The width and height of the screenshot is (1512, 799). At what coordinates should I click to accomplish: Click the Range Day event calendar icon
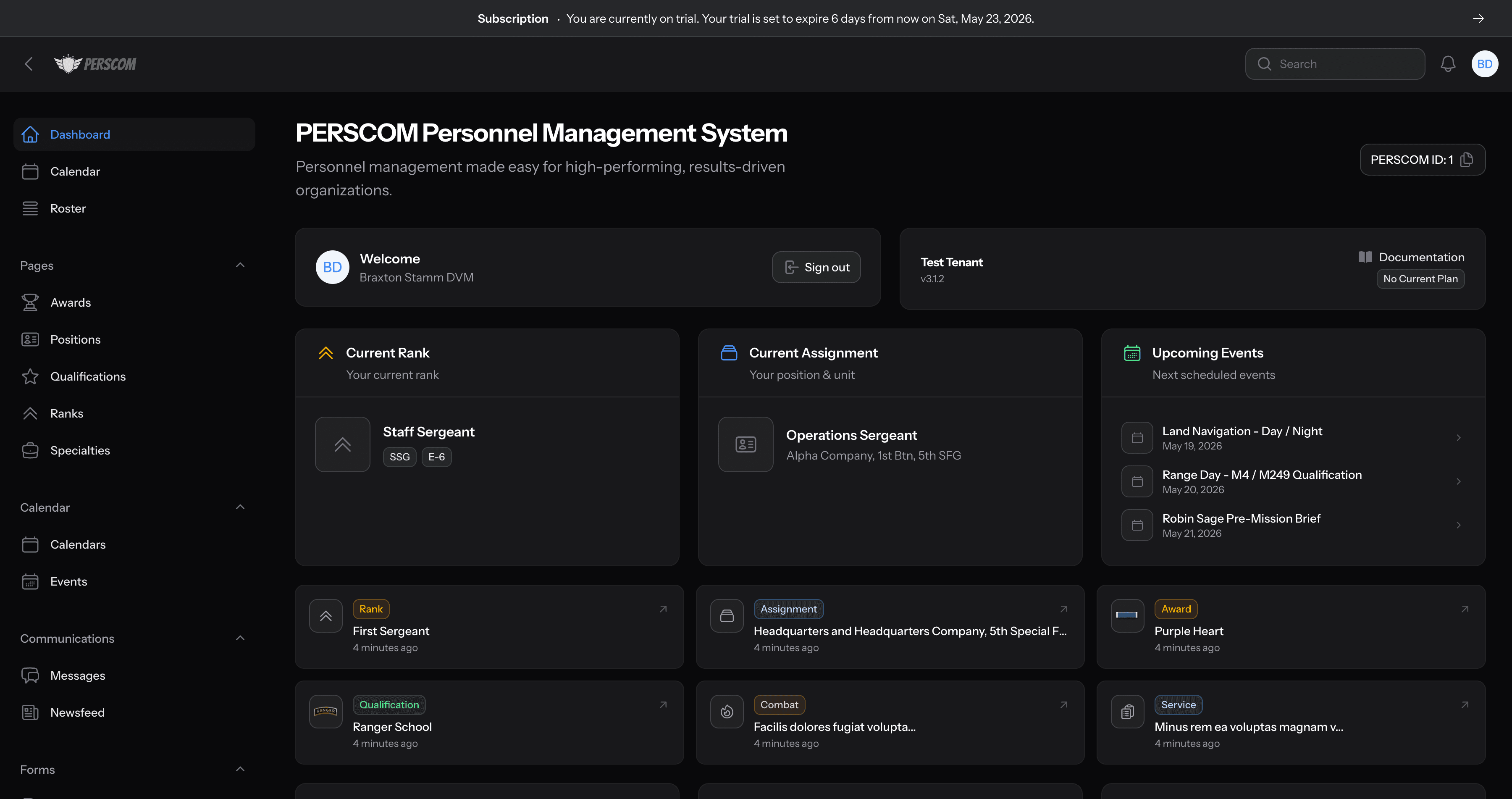point(1137,481)
